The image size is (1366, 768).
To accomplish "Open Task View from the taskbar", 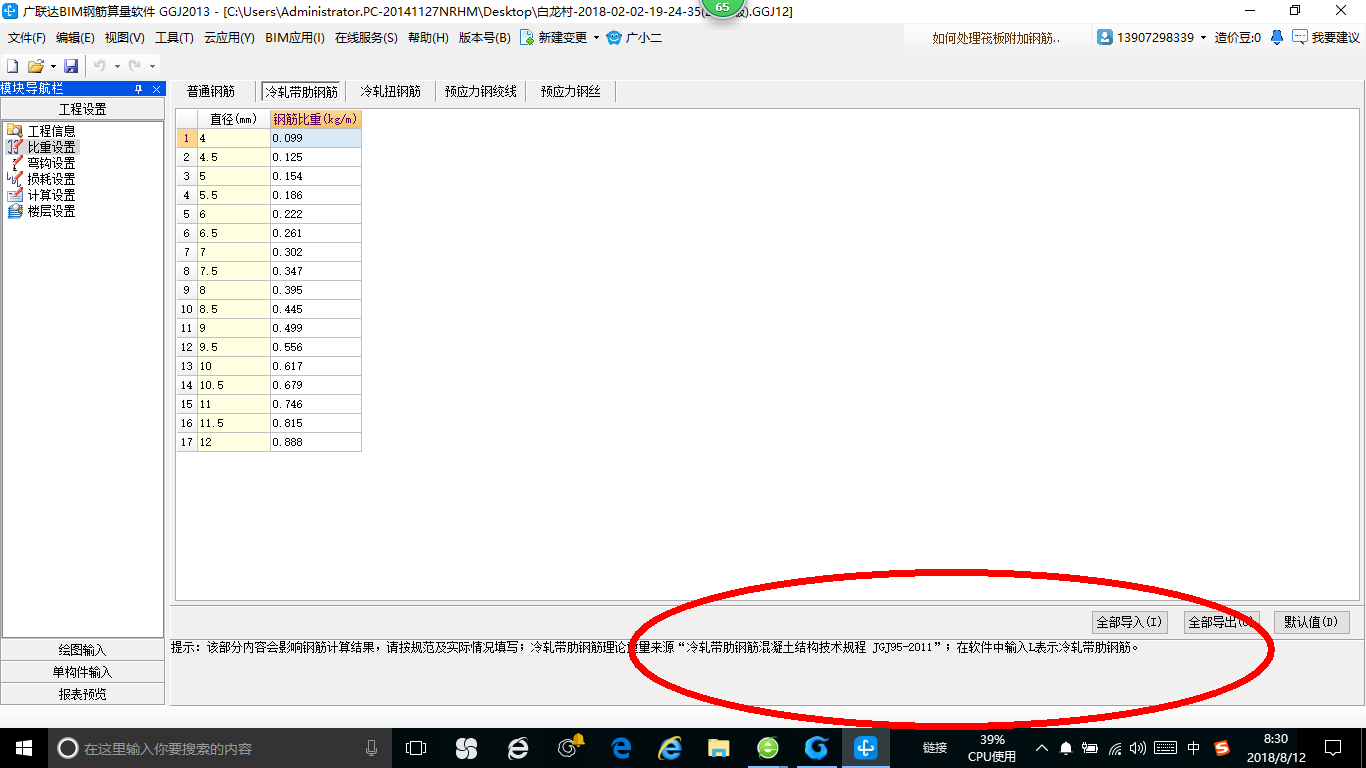I will 416,748.
